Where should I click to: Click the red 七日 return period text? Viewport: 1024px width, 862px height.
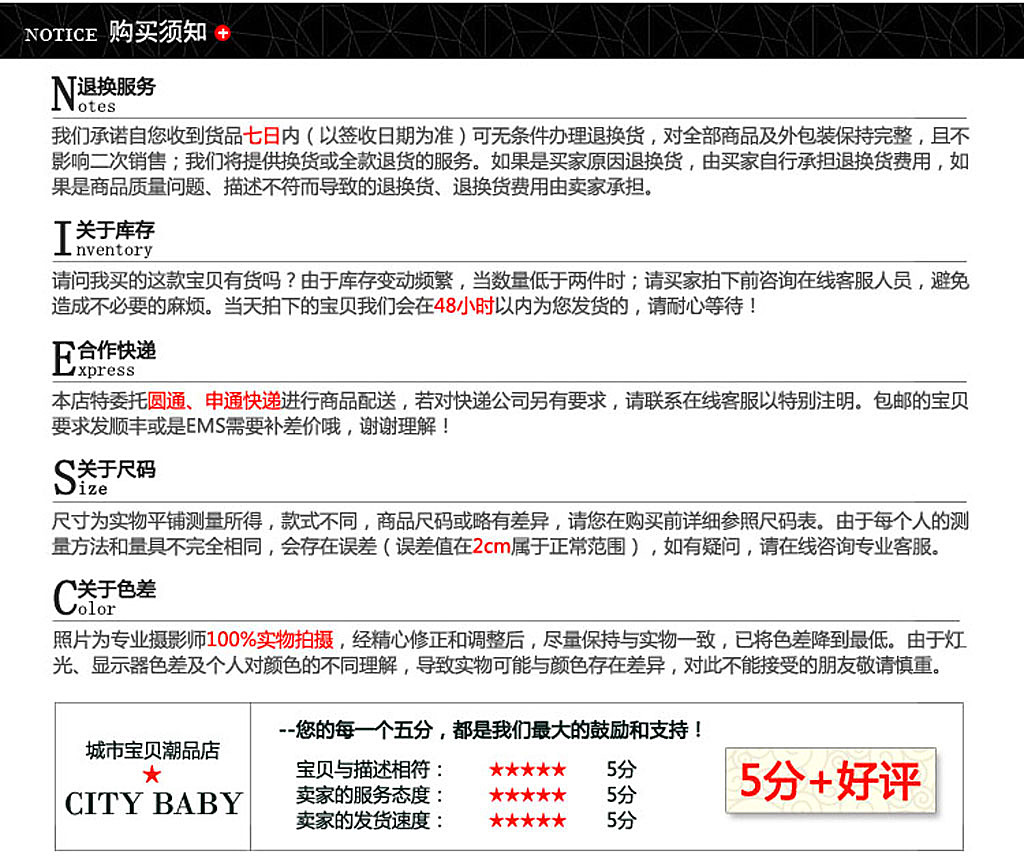(x=262, y=137)
